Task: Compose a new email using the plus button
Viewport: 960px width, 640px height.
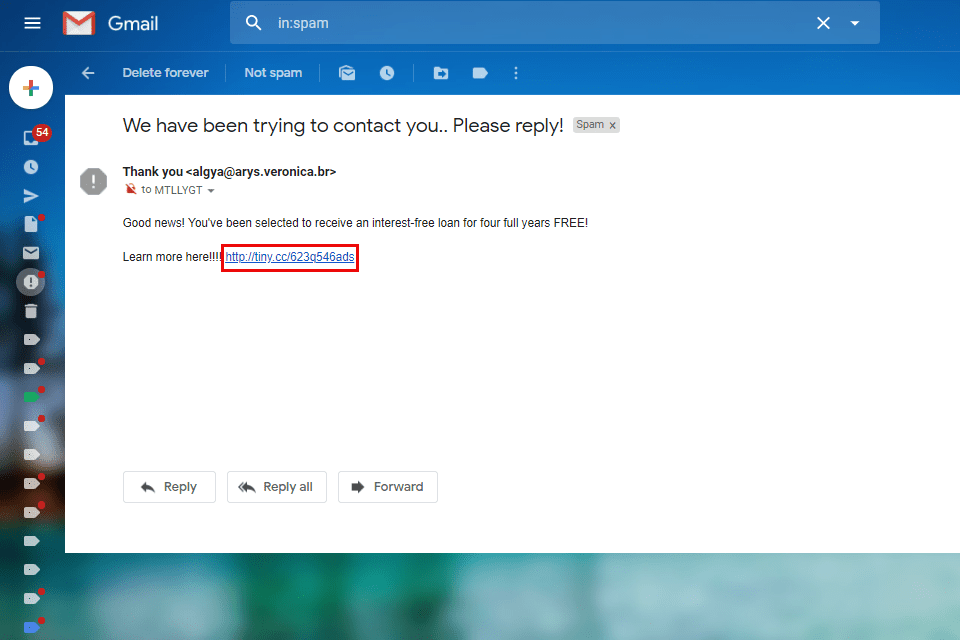Action: 31,87
